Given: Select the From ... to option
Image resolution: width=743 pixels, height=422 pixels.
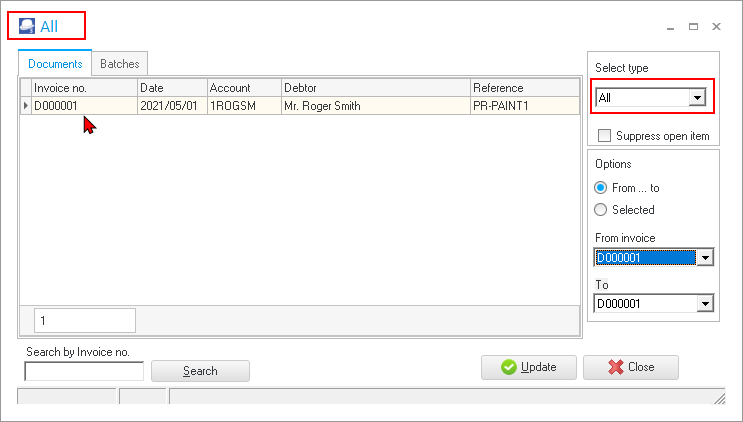Looking at the screenshot, I should click(x=601, y=188).
